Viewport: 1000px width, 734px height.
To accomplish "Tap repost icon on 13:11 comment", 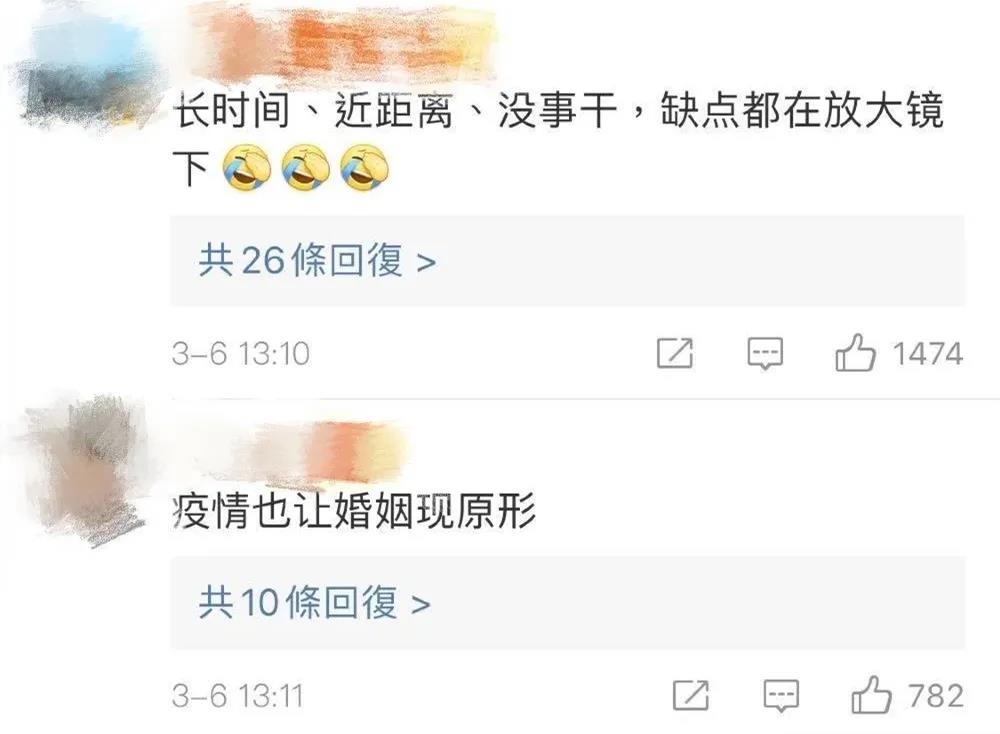I will tap(691, 695).
